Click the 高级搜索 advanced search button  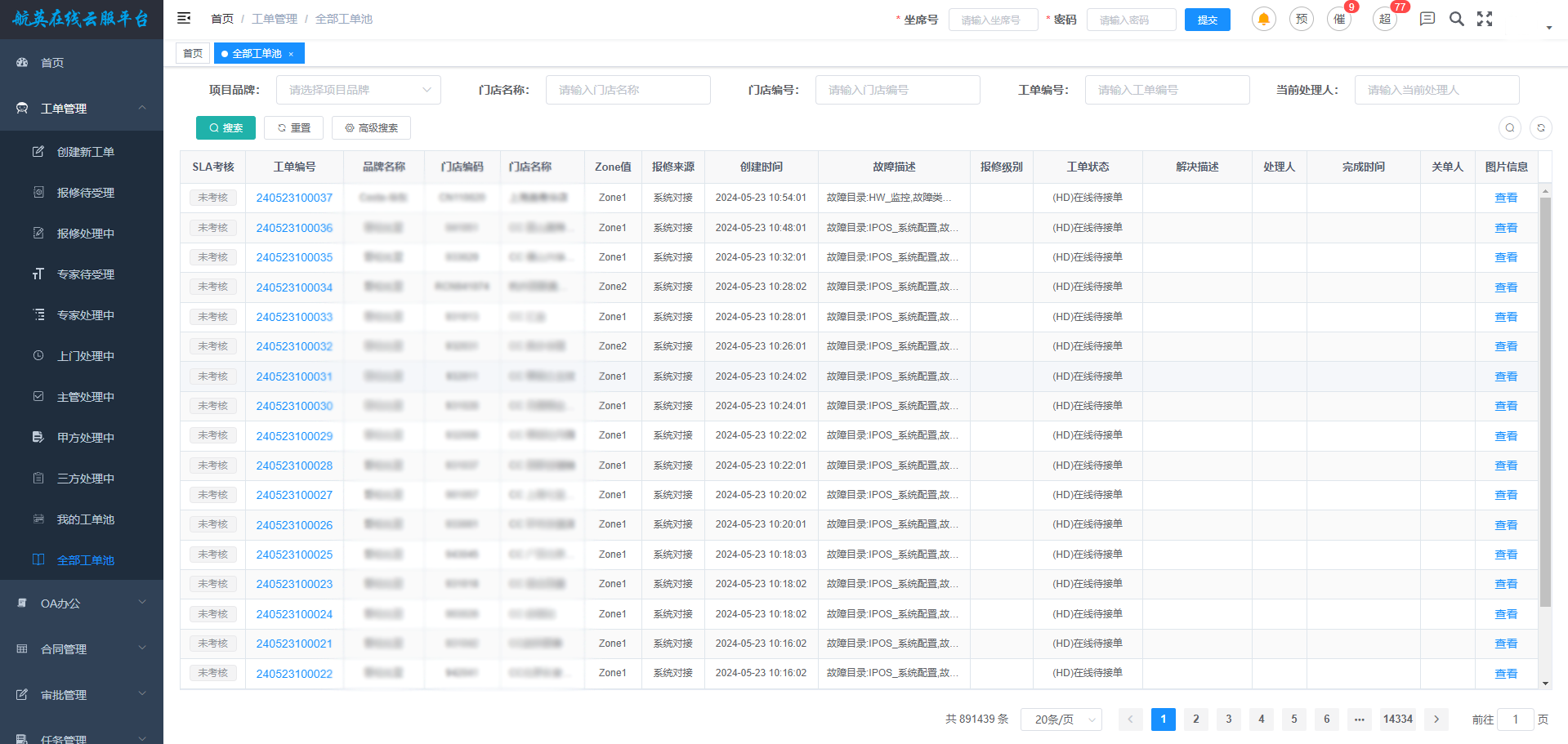click(371, 127)
